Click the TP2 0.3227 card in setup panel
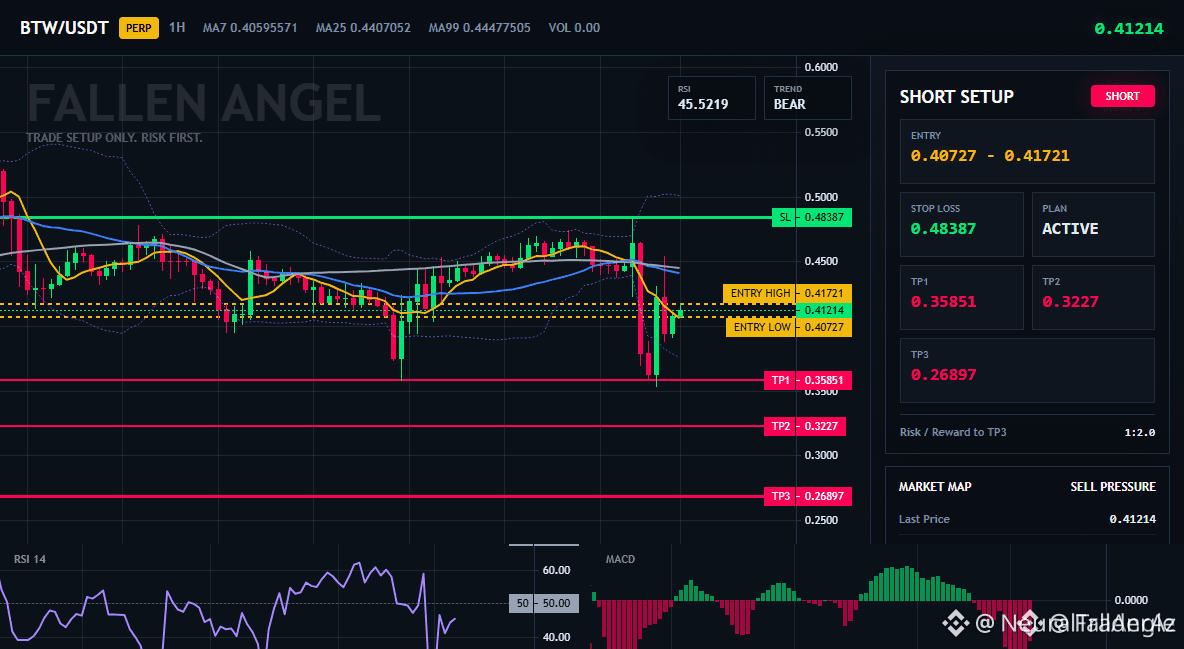The height and width of the screenshot is (649, 1184). click(x=1093, y=297)
